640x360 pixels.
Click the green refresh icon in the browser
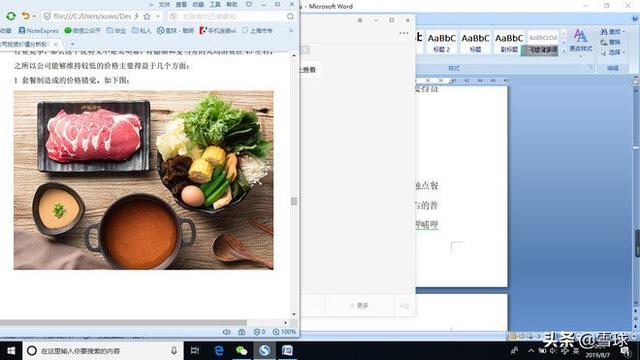click(11, 16)
